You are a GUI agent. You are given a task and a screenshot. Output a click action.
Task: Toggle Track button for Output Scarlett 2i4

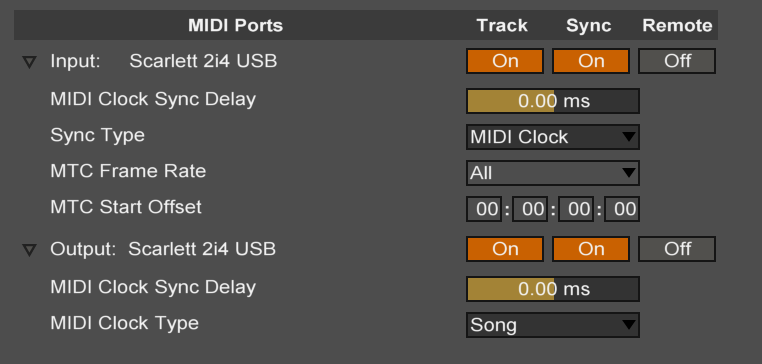pos(505,249)
